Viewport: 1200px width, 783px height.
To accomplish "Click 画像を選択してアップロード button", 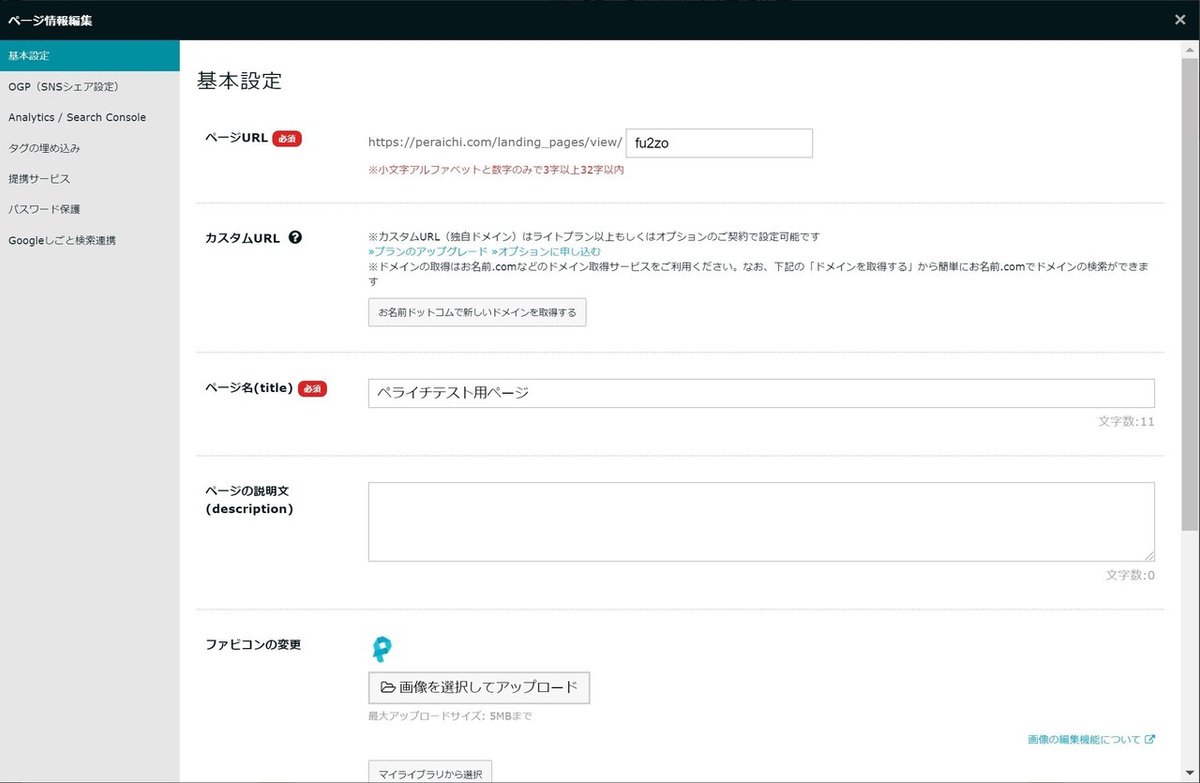I will coord(479,688).
